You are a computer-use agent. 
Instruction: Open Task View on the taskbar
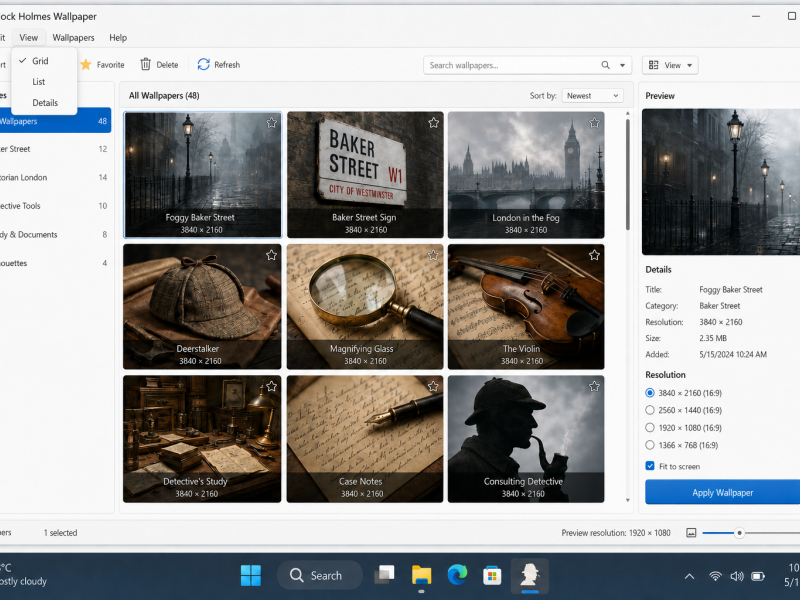(x=384, y=575)
